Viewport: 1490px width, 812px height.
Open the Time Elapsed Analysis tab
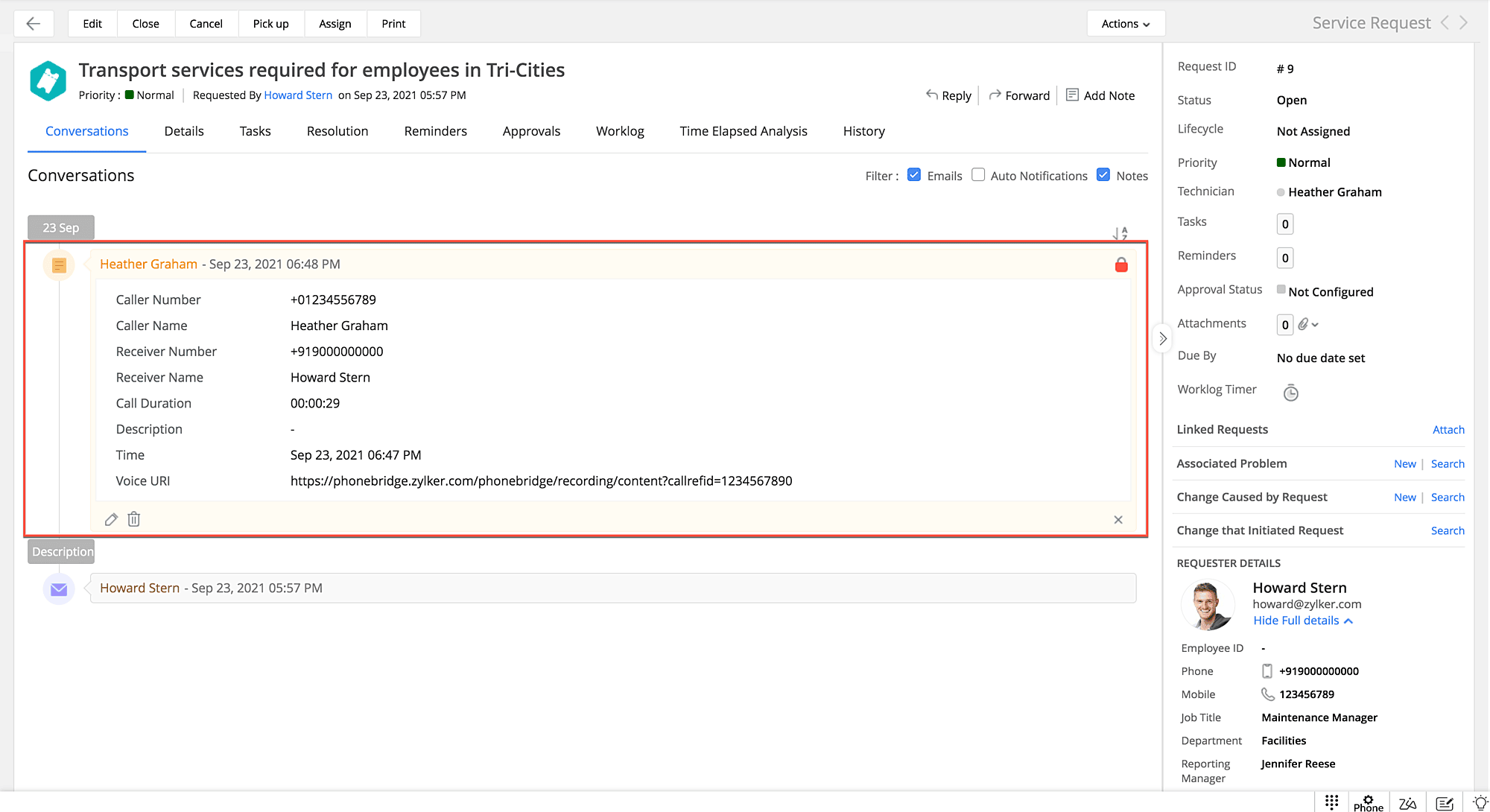743,131
